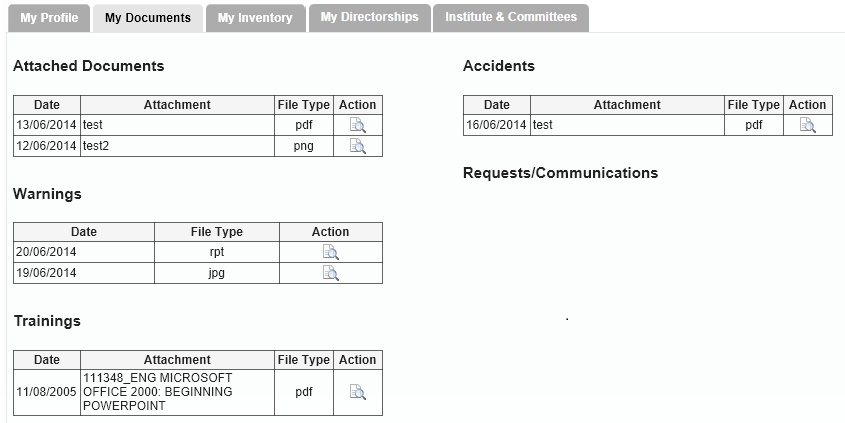The height and width of the screenshot is (423, 845).
Task: Click Attachment header in Accidents table
Action: pyautogui.click(x=627, y=105)
